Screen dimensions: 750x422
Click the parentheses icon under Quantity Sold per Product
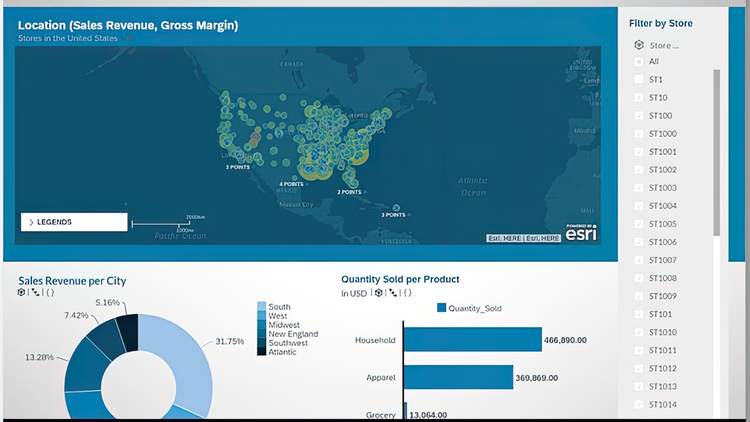(407, 293)
